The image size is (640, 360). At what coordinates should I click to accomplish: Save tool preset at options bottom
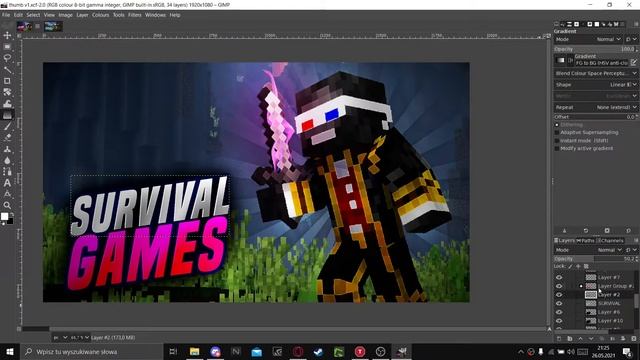(x=564, y=231)
